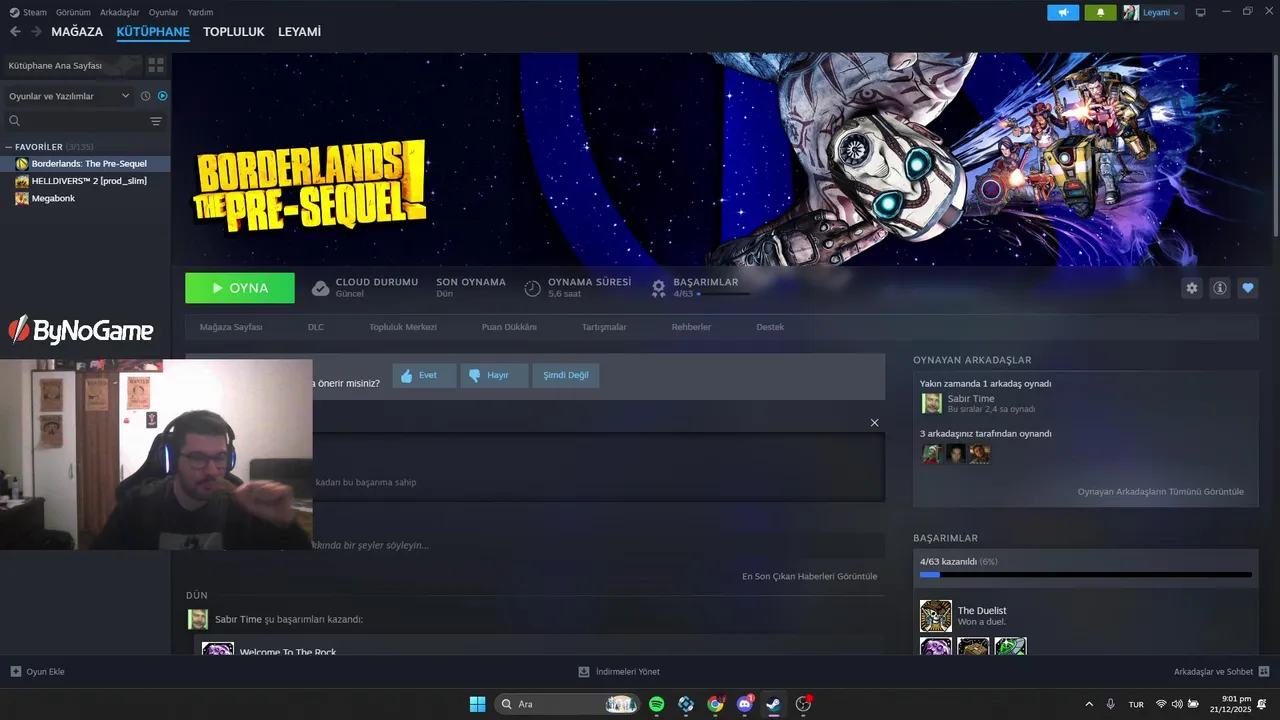
Task: Open The Duelist achievement icon
Action: coord(936,616)
